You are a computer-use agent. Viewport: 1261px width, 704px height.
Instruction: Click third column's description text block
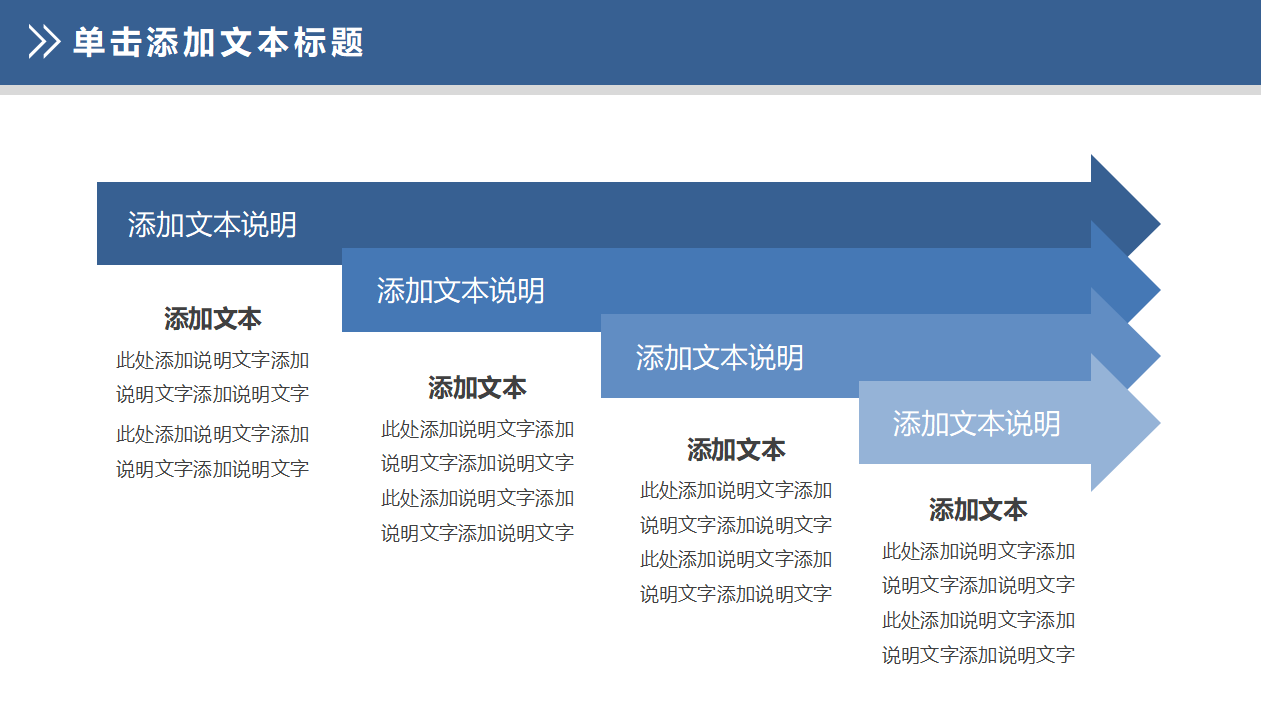point(736,542)
